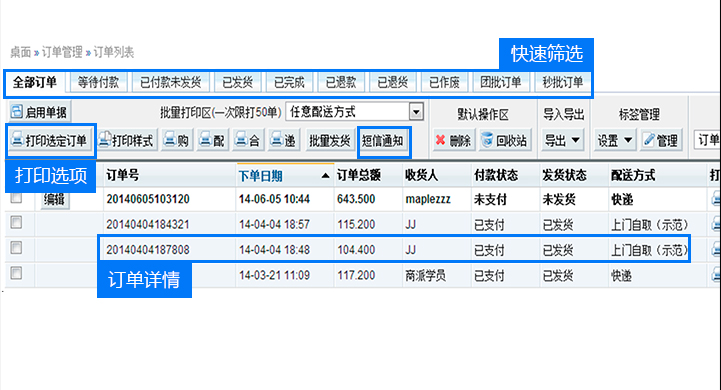The height and width of the screenshot is (390, 721).
Task: Sort by 订单总额 column header
Action: 359,175
